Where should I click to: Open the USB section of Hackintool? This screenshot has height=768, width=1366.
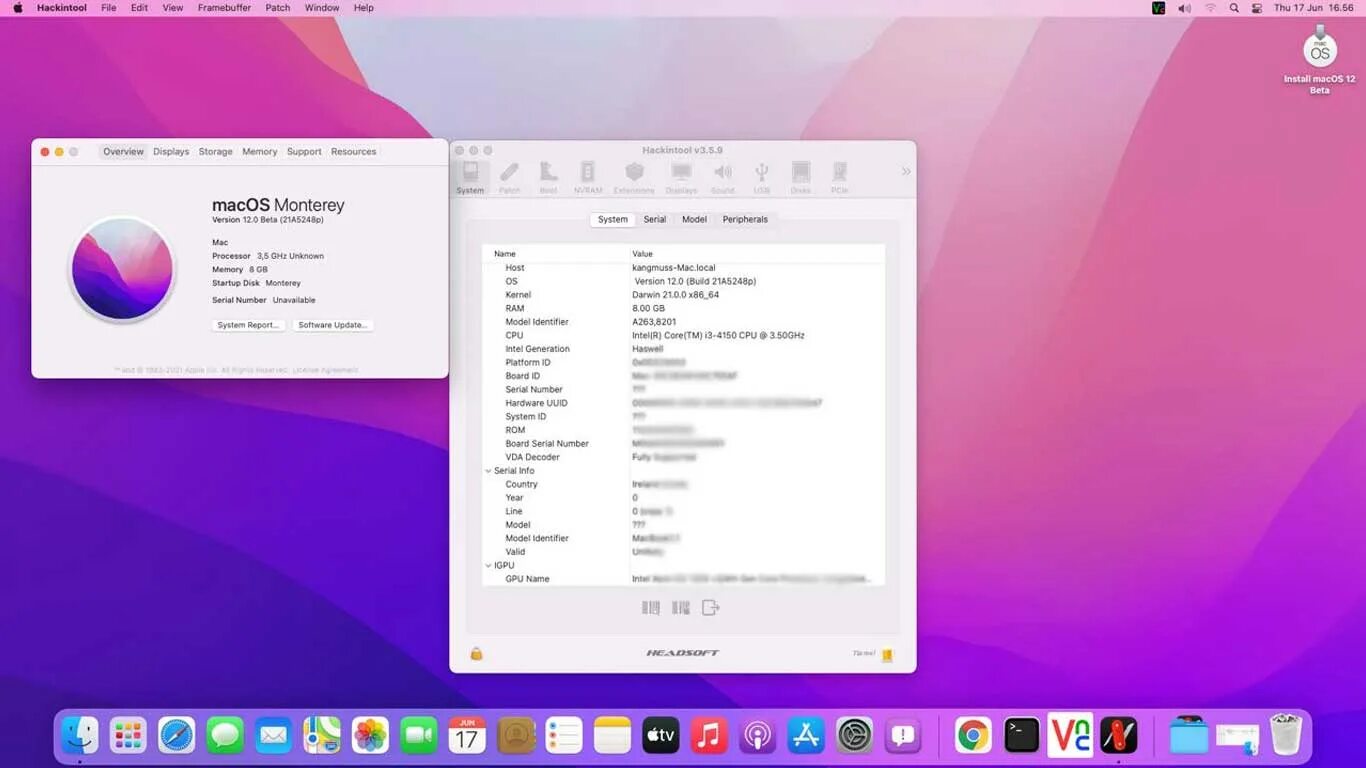[x=761, y=172]
